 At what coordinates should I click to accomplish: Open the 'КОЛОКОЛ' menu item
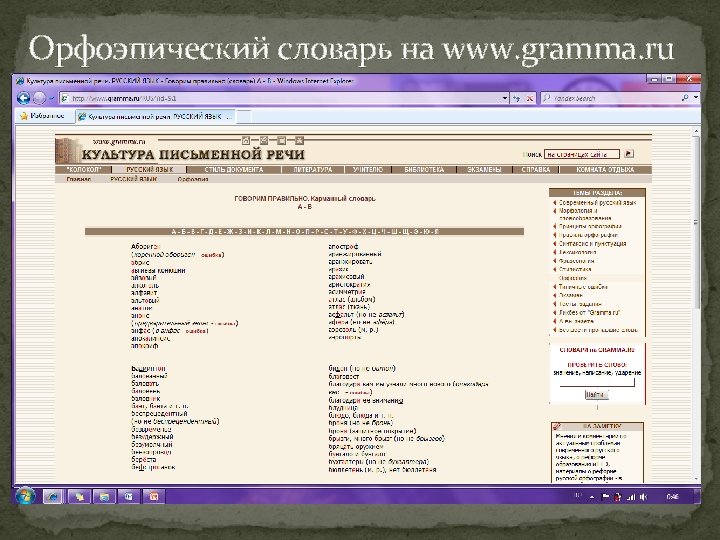point(84,169)
